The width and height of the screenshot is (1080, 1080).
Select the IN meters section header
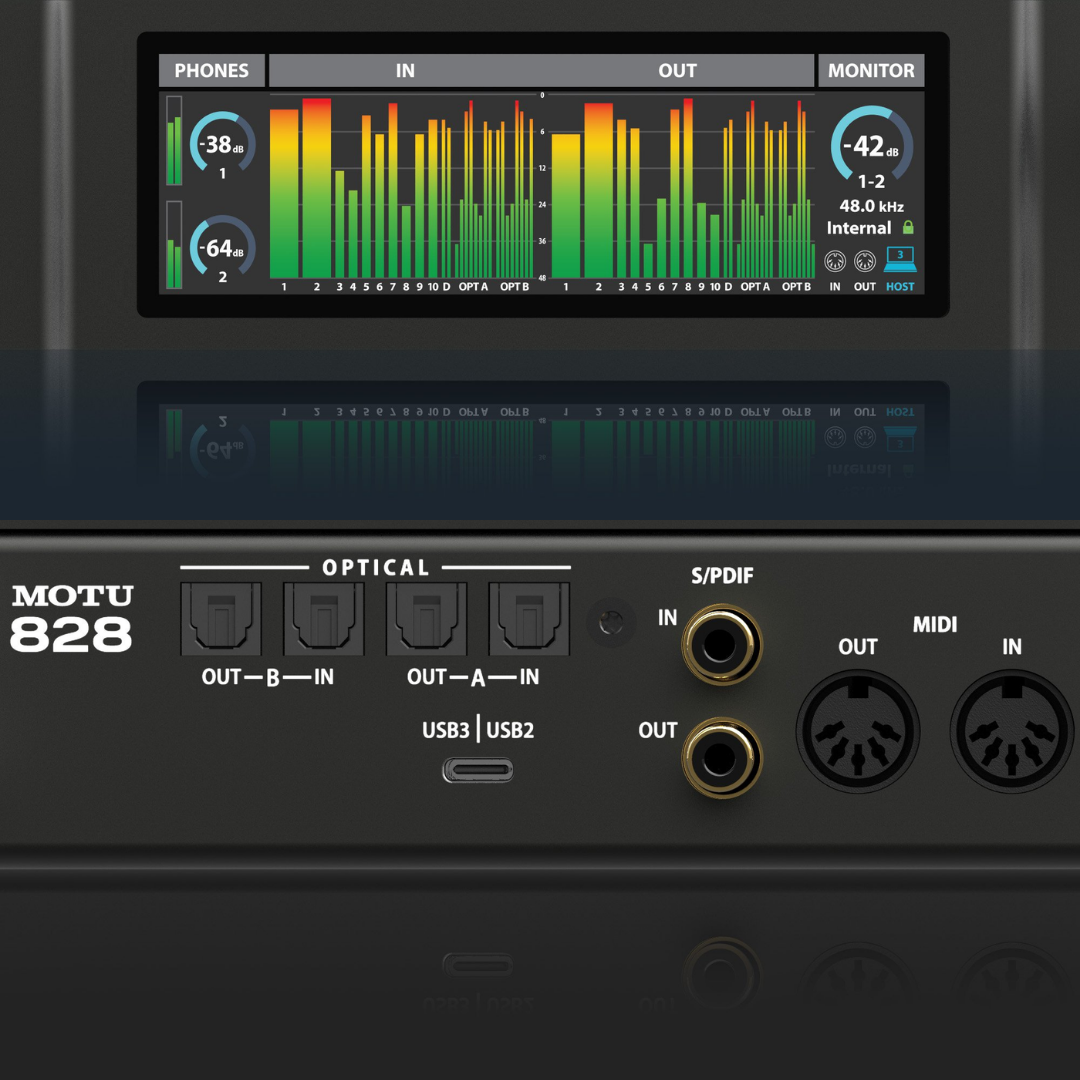point(405,70)
